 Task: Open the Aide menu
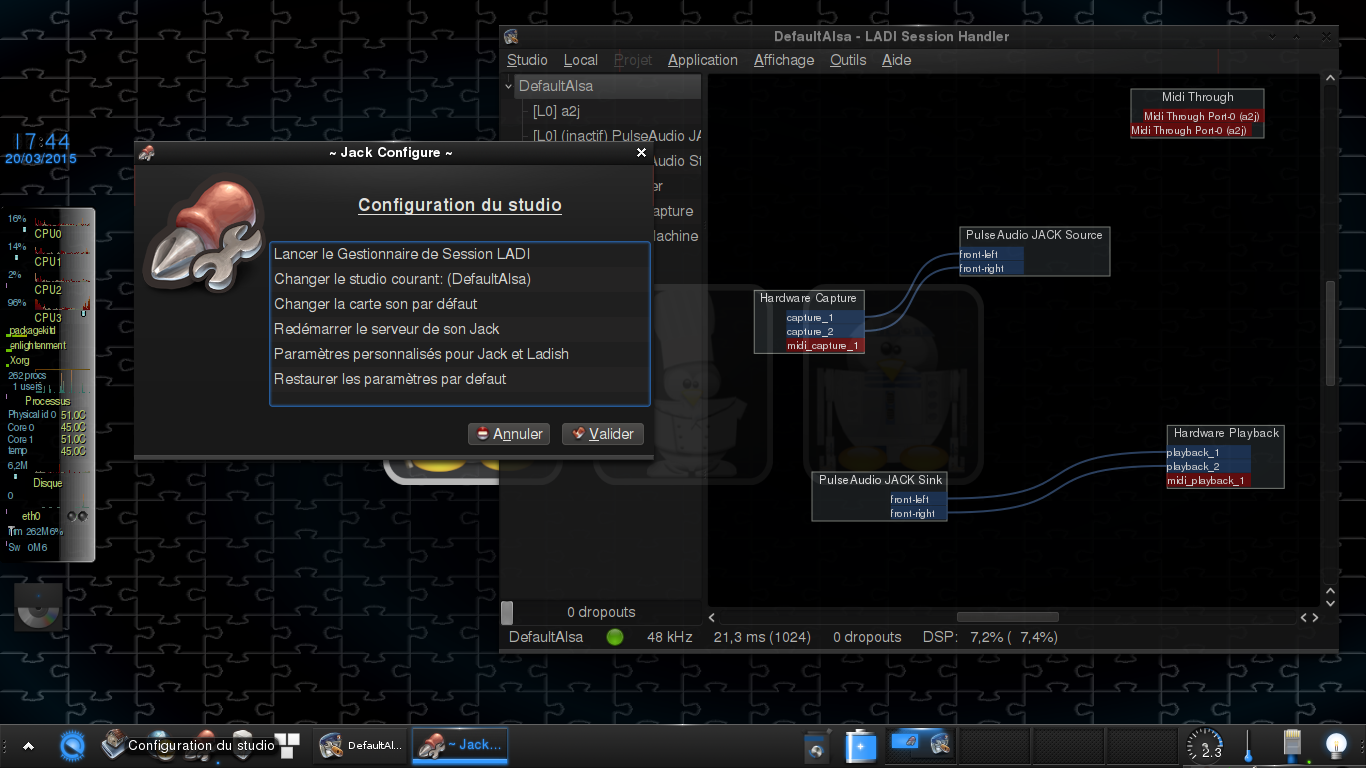click(x=897, y=60)
